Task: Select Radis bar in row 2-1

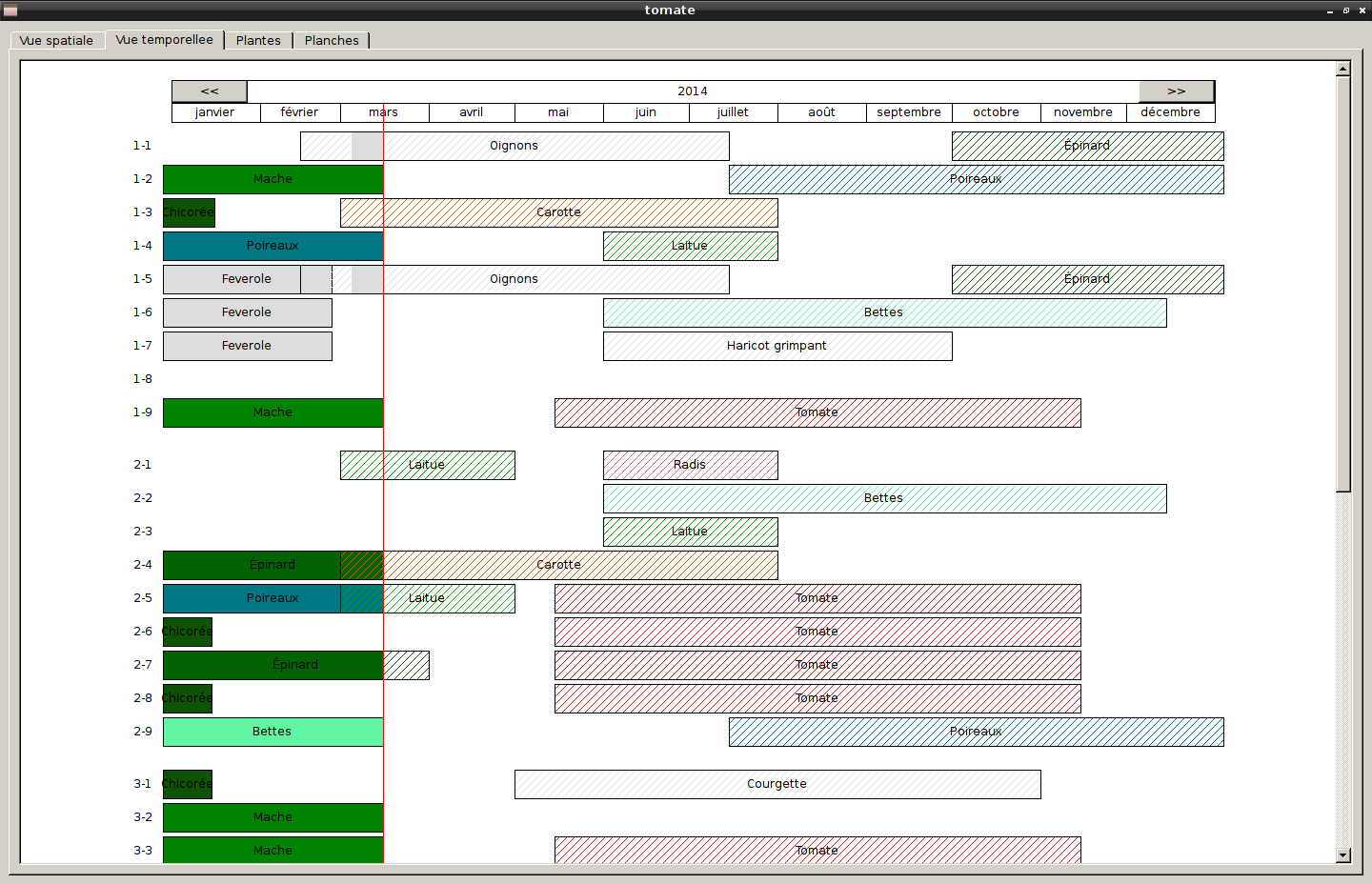Action: click(x=690, y=465)
